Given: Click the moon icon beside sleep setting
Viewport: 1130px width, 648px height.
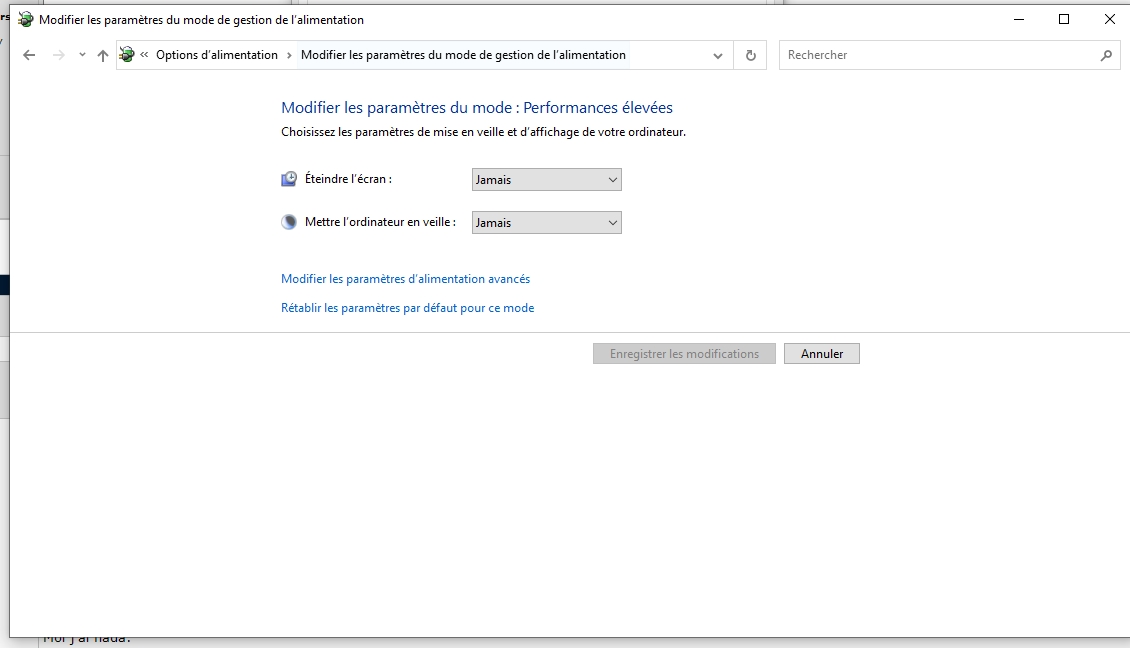Looking at the screenshot, I should click(x=289, y=222).
